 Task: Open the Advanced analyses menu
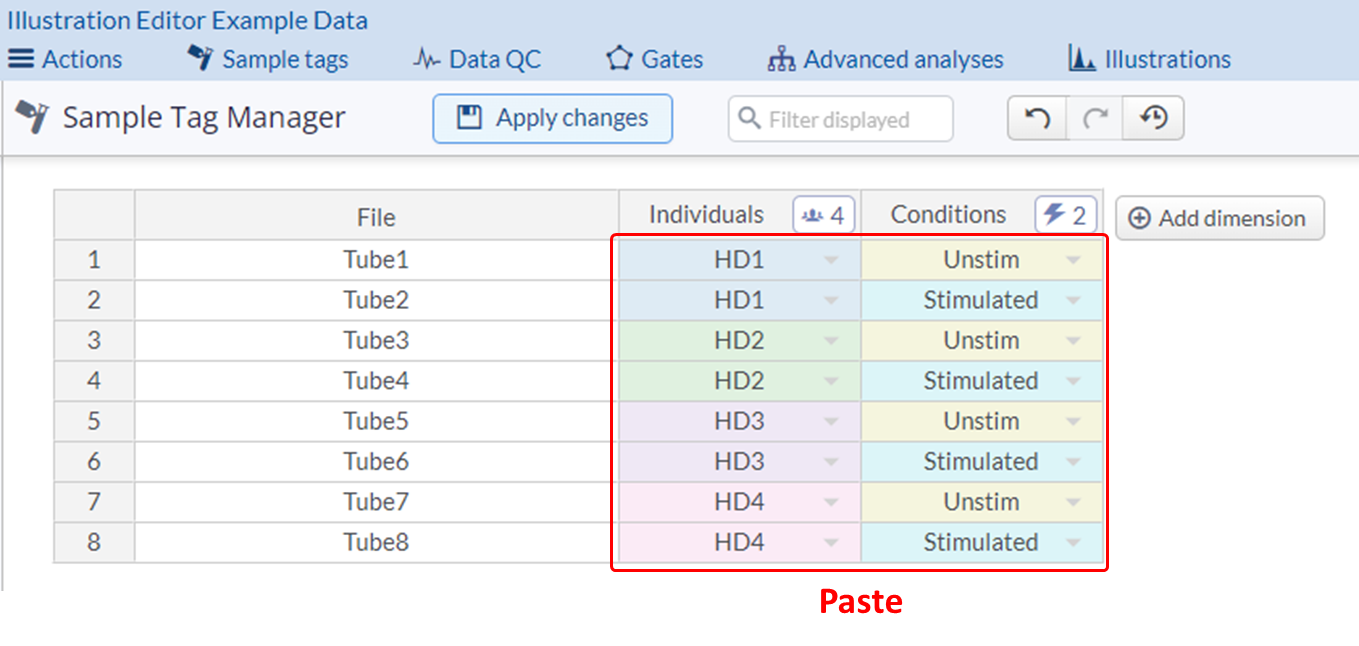tap(885, 60)
